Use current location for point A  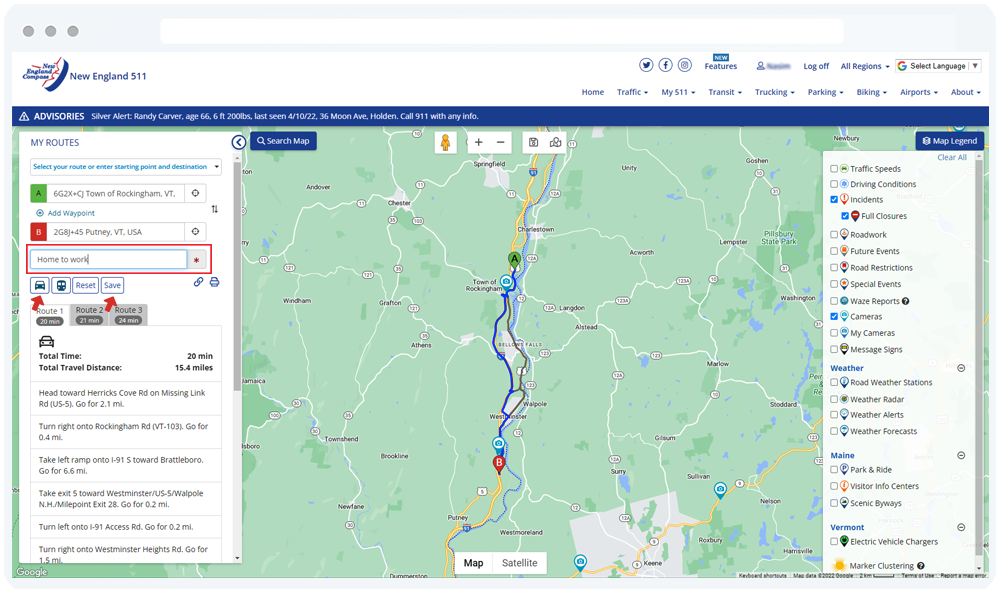196,193
